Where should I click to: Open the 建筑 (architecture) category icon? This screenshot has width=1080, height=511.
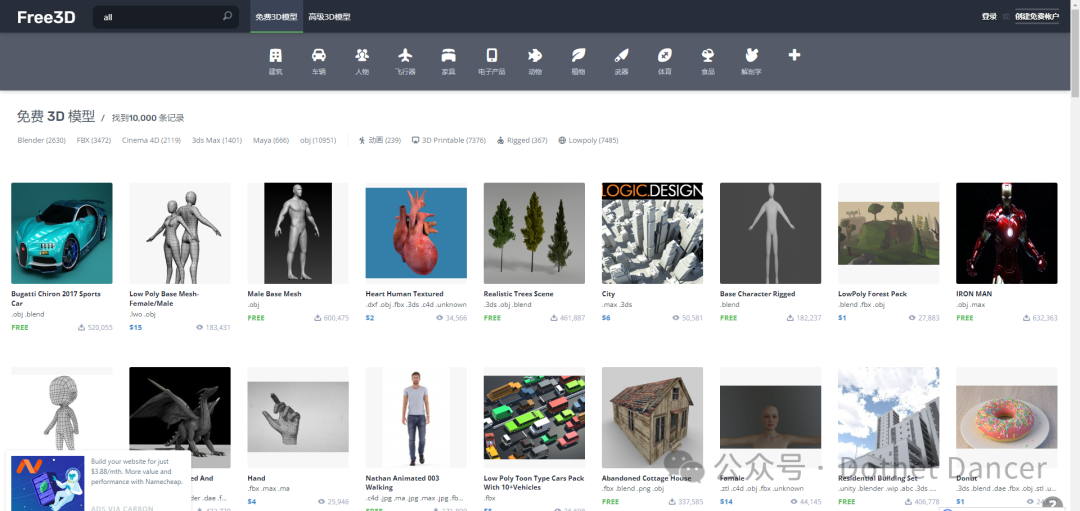tap(276, 55)
